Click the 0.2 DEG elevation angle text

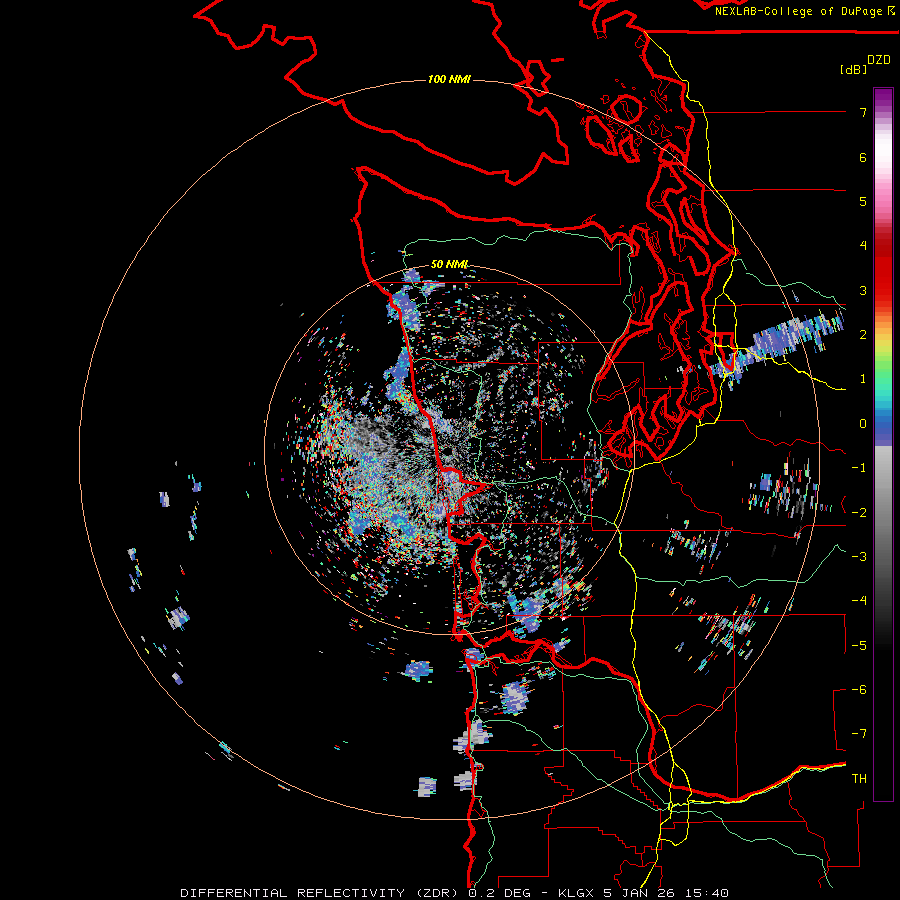tap(501, 893)
